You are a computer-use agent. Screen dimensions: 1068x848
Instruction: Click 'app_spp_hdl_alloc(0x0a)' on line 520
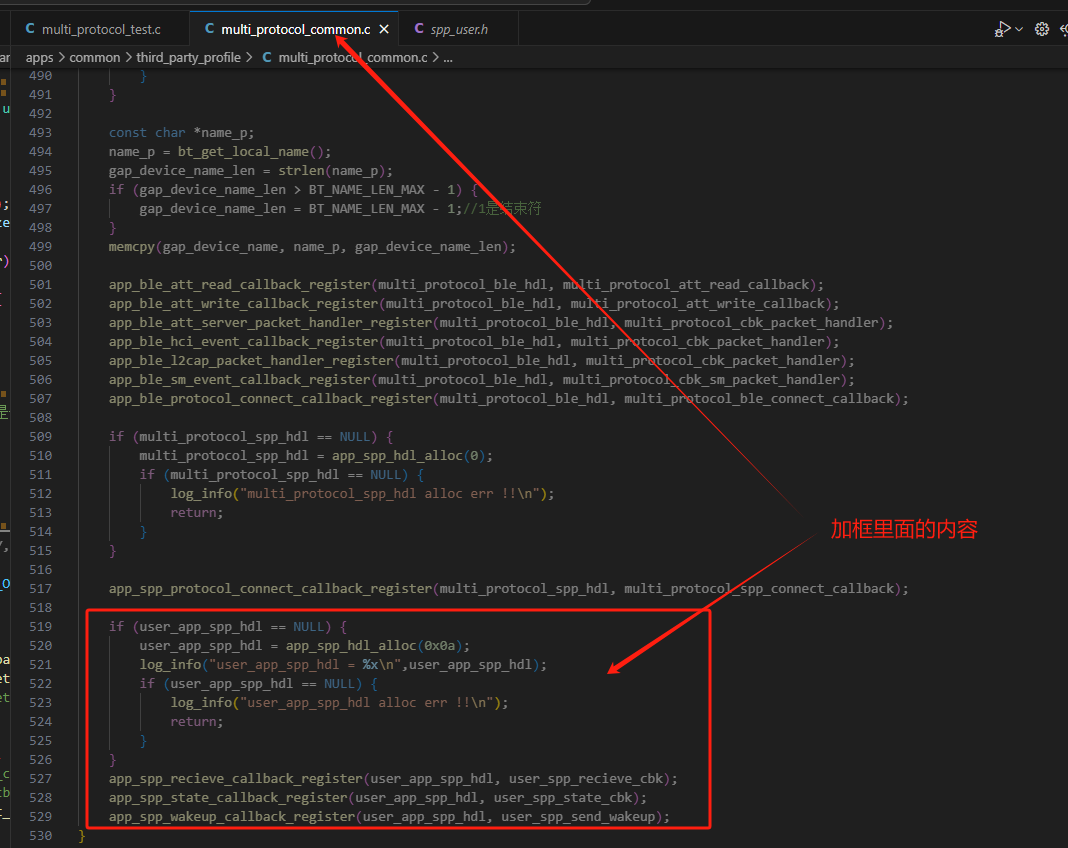376,646
